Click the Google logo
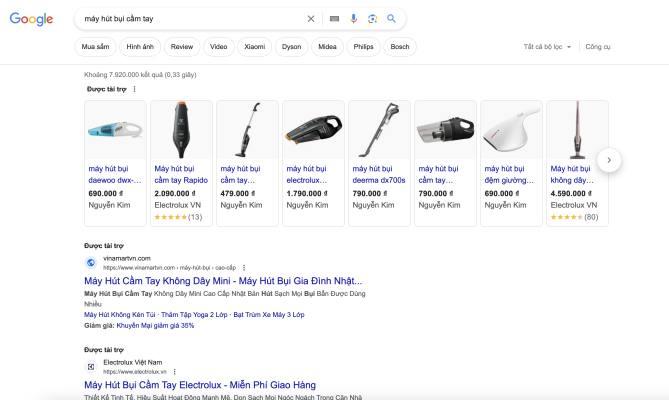Screen dimensions: 669x400 click(x=32, y=19)
